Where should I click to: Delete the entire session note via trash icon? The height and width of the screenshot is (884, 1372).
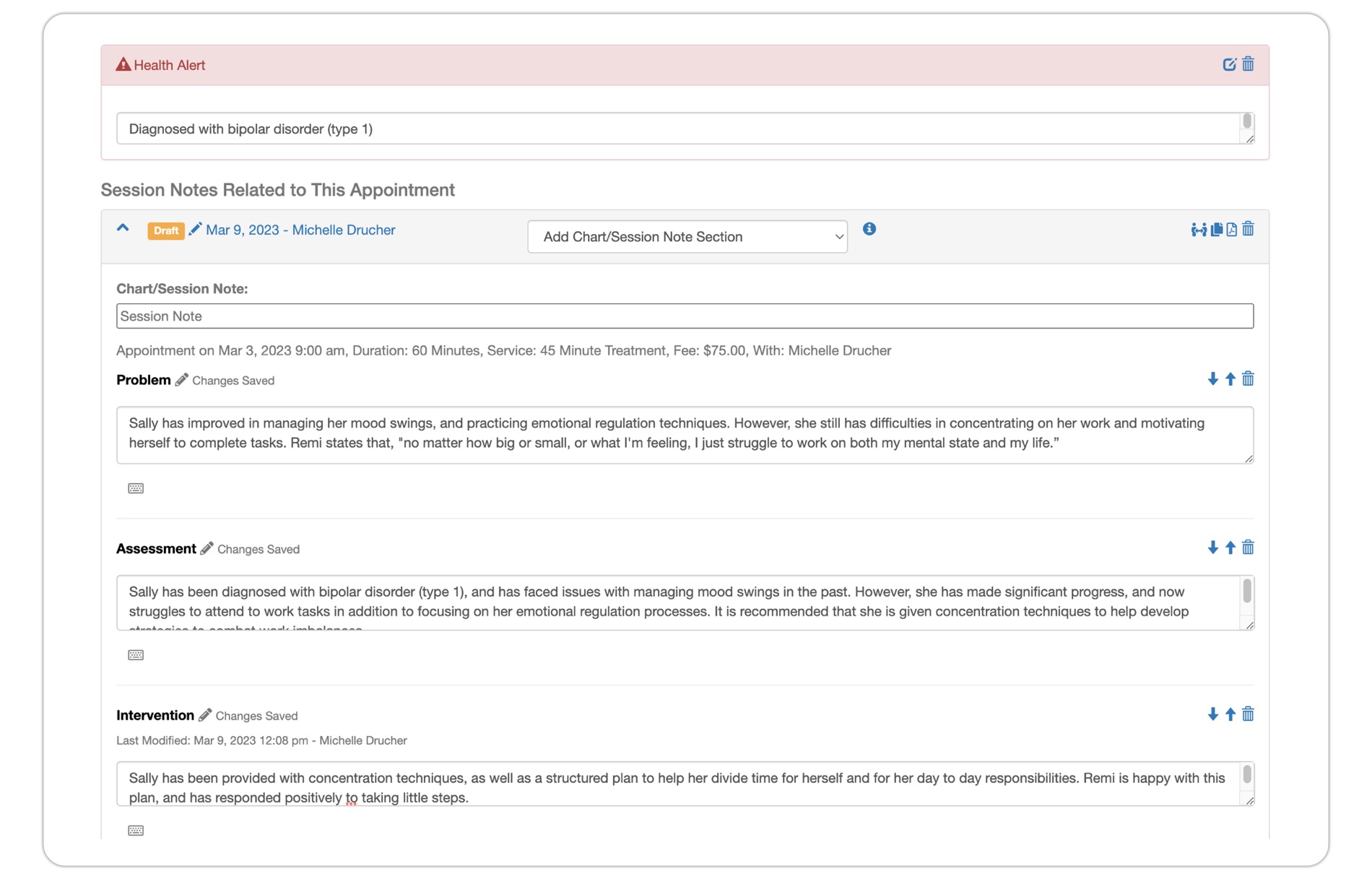(1248, 230)
